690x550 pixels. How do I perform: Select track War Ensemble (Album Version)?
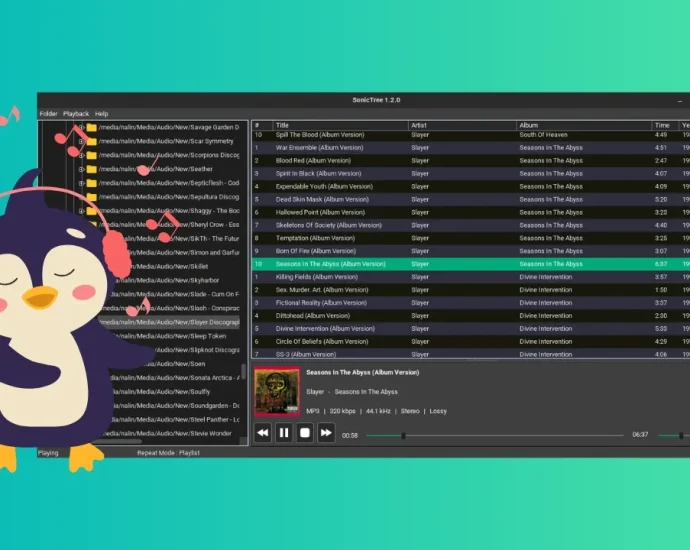tap(471, 148)
